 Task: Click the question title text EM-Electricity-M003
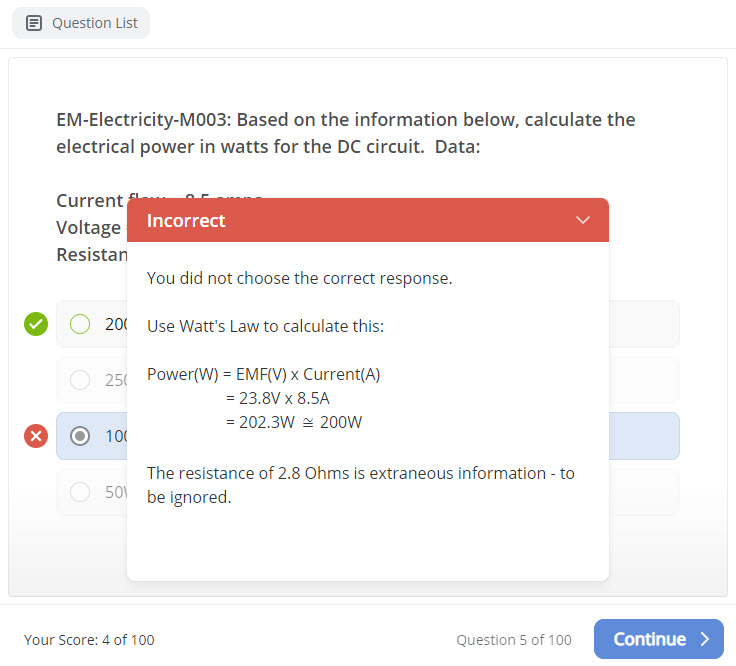(x=143, y=120)
